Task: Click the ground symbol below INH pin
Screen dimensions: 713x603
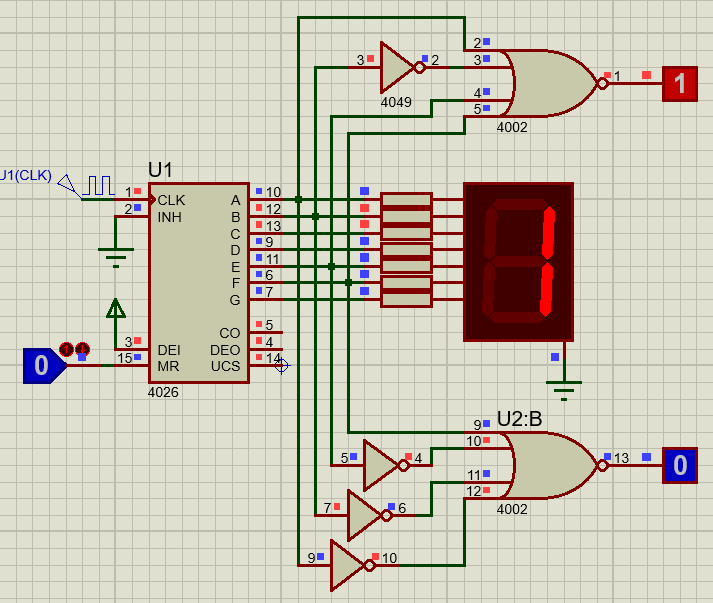Action: [x=116, y=257]
